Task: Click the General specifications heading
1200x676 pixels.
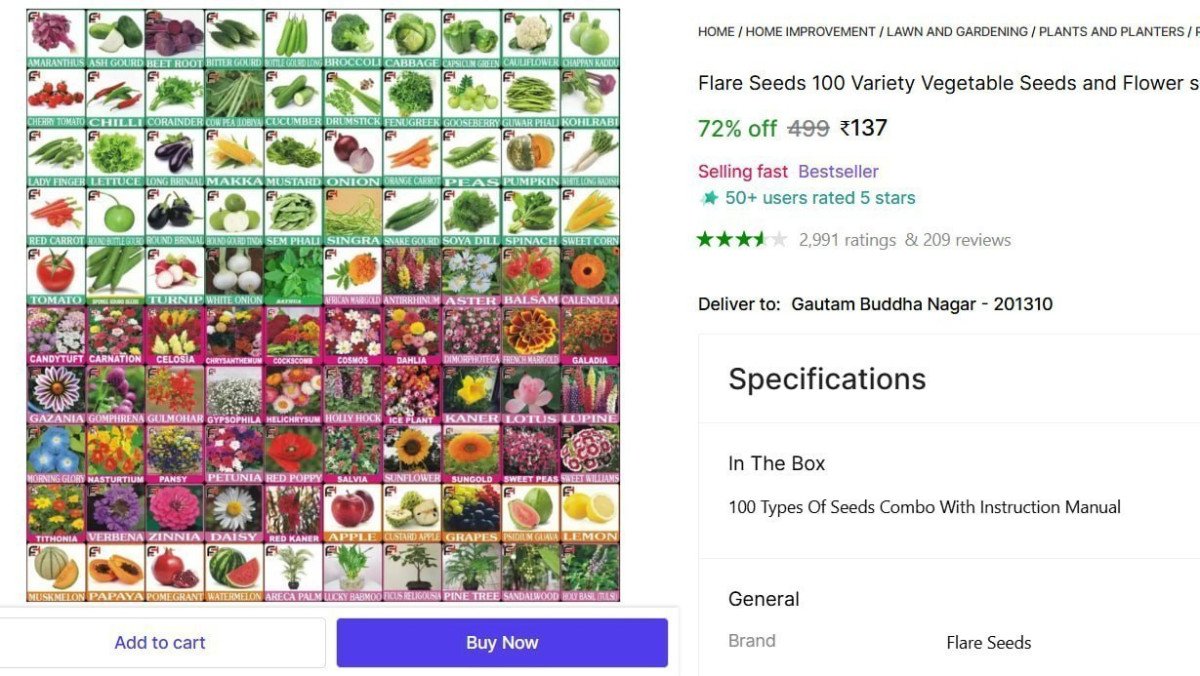Action: 763,599
